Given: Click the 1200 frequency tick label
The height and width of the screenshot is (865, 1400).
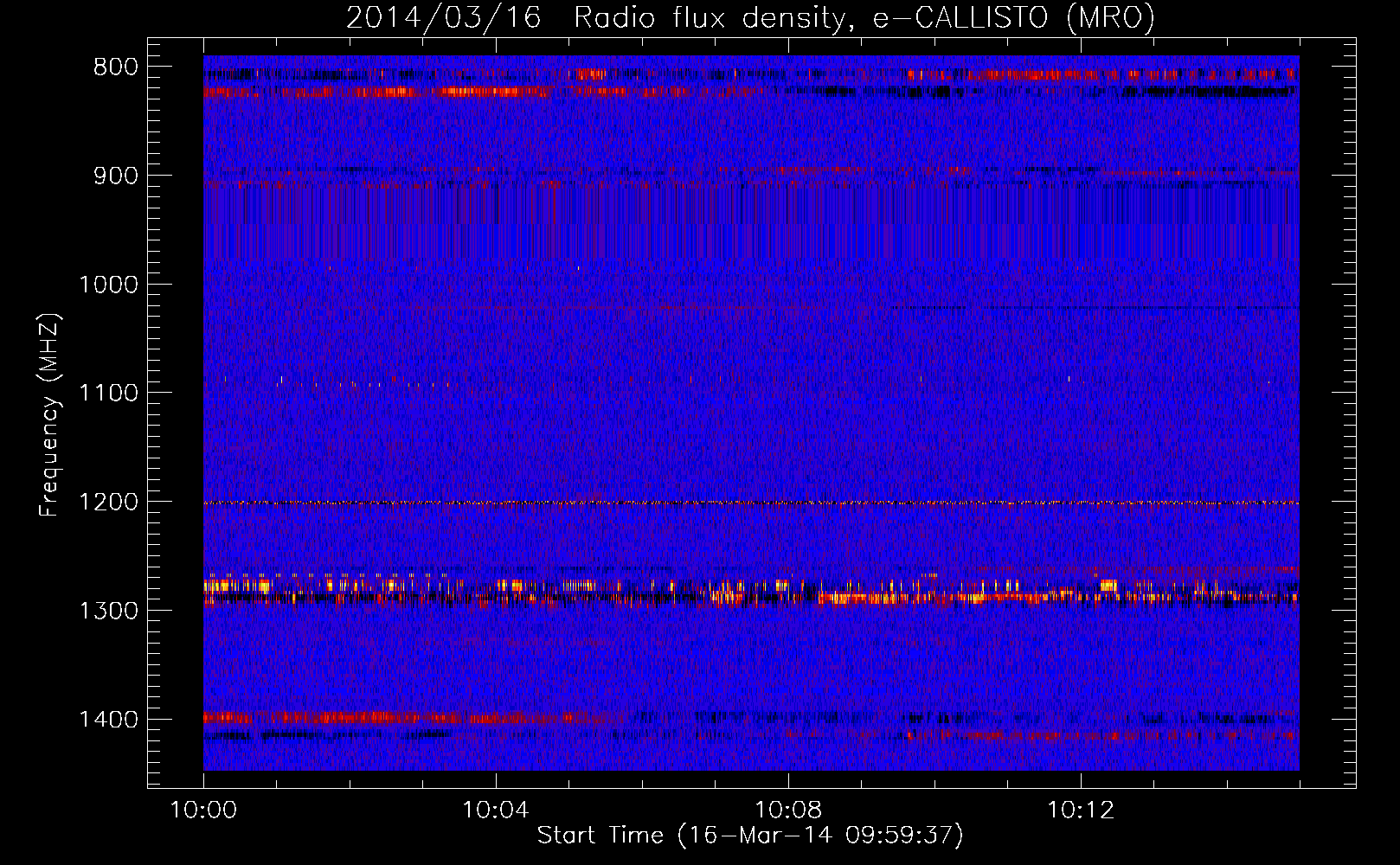Looking at the screenshot, I should tap(107, 502).
